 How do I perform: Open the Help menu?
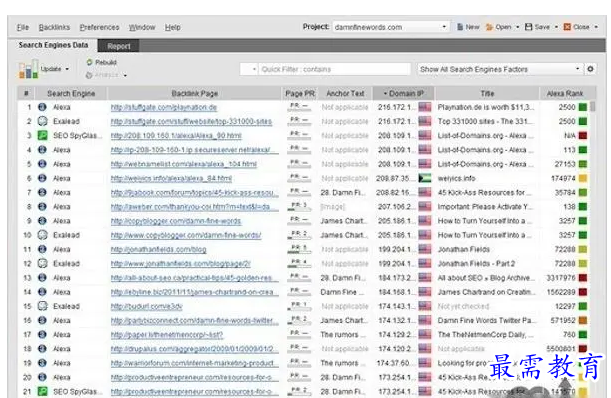[x=172, y=27]
